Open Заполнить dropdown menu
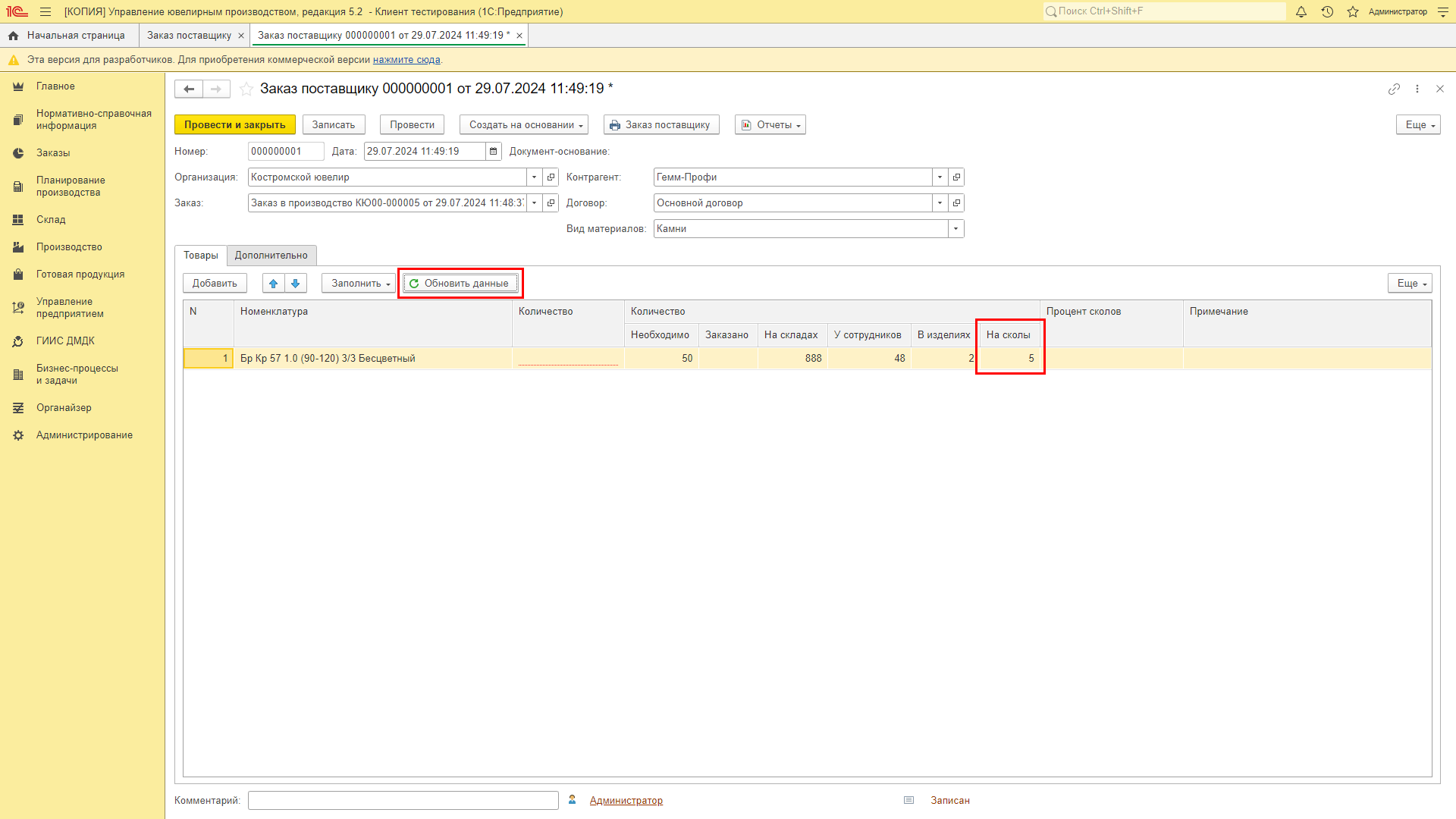 tap(359, 284)
